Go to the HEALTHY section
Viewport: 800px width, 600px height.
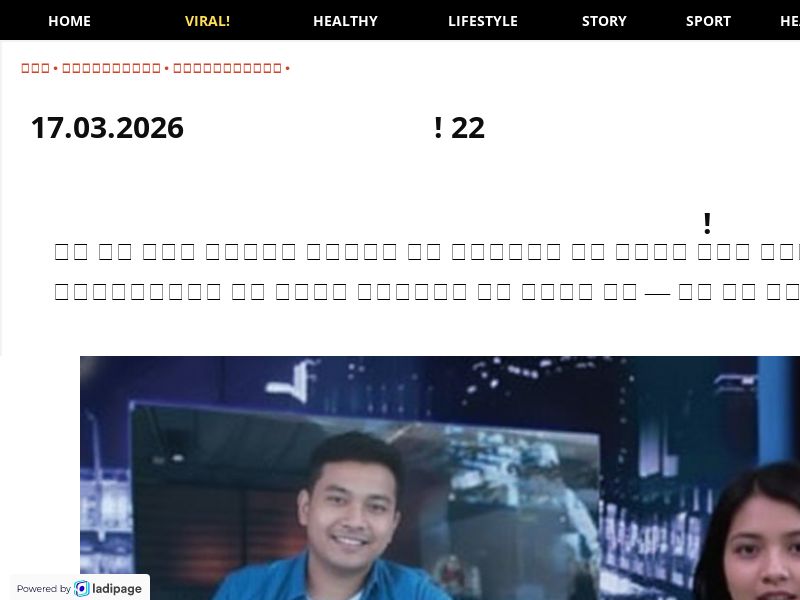coord(345,21)
